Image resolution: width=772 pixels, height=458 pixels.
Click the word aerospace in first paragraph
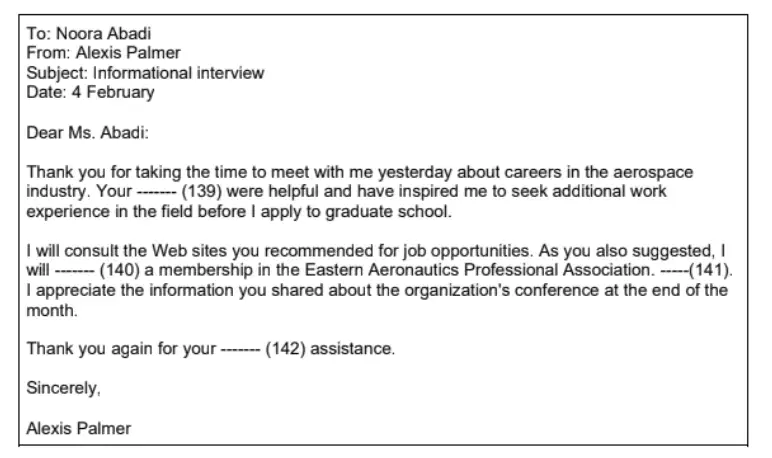coord(653,172)
